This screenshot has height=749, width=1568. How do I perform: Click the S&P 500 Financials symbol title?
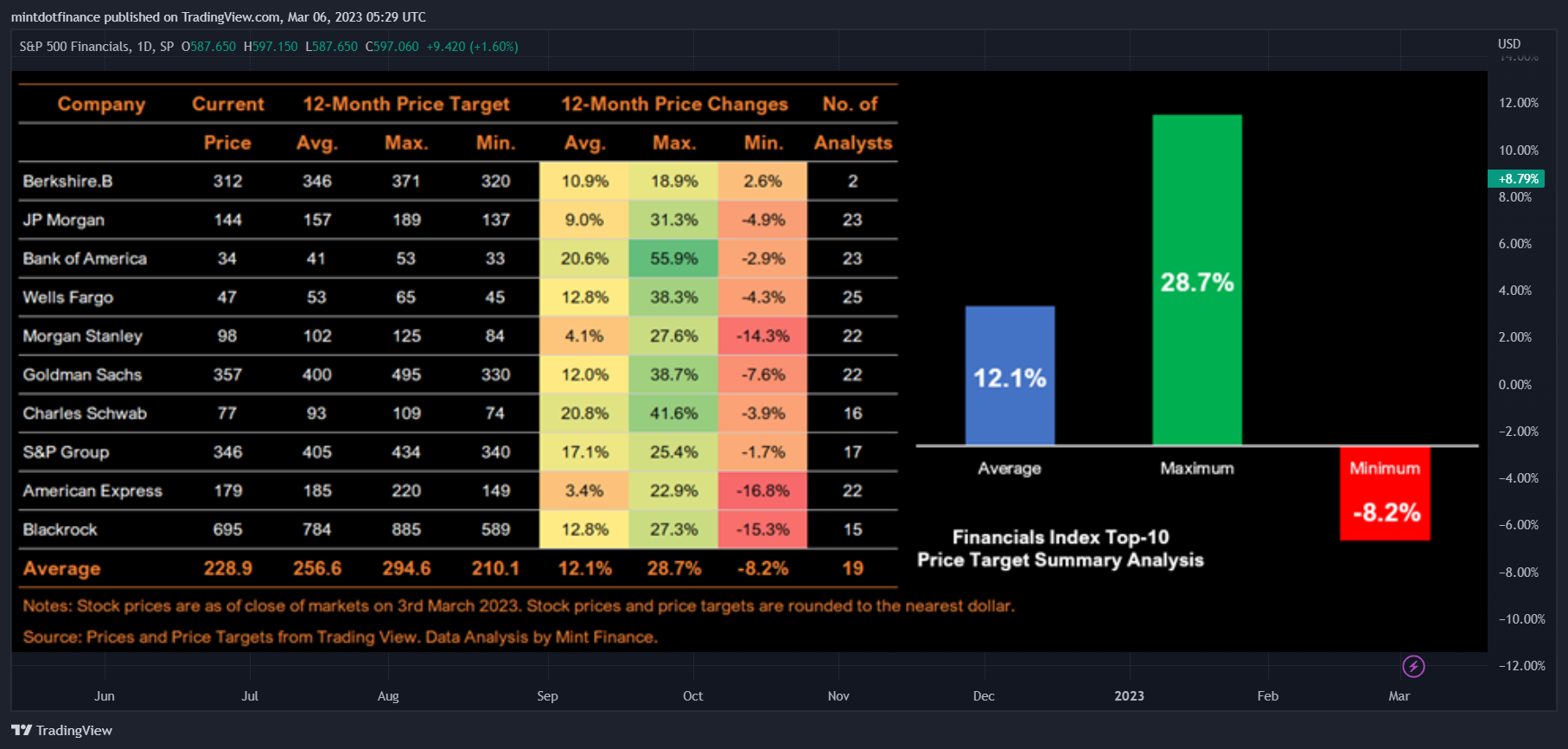point(75,47)
